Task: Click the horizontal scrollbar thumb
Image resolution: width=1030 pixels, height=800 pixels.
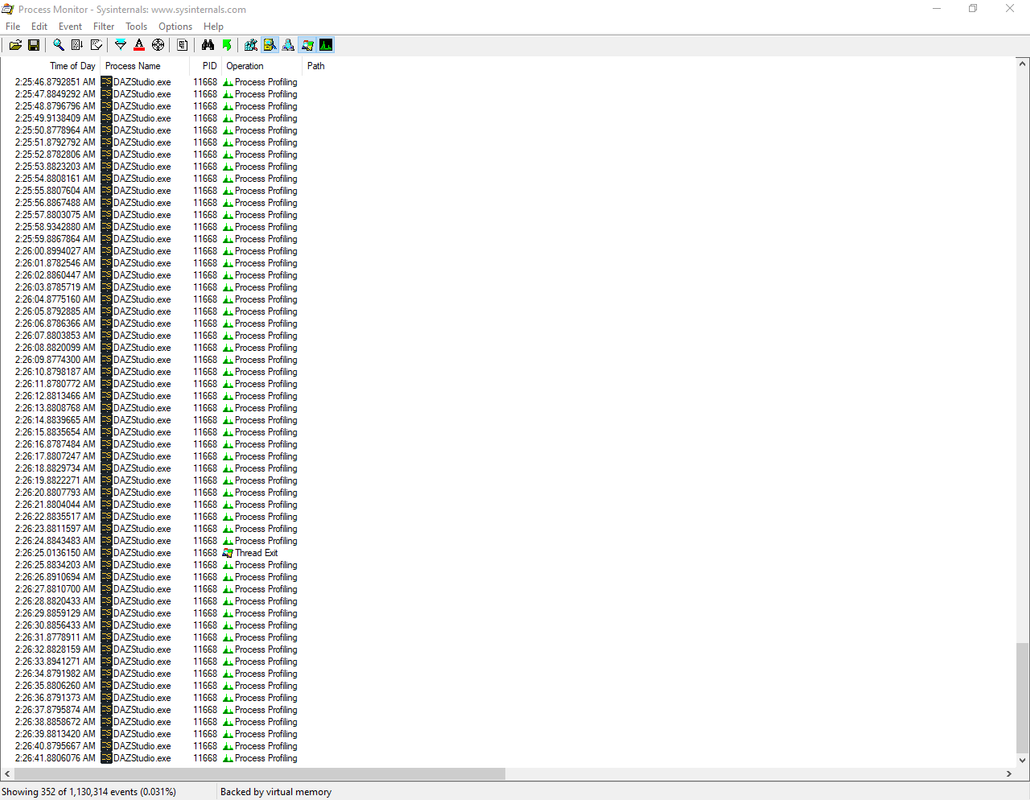Action: 259,774
